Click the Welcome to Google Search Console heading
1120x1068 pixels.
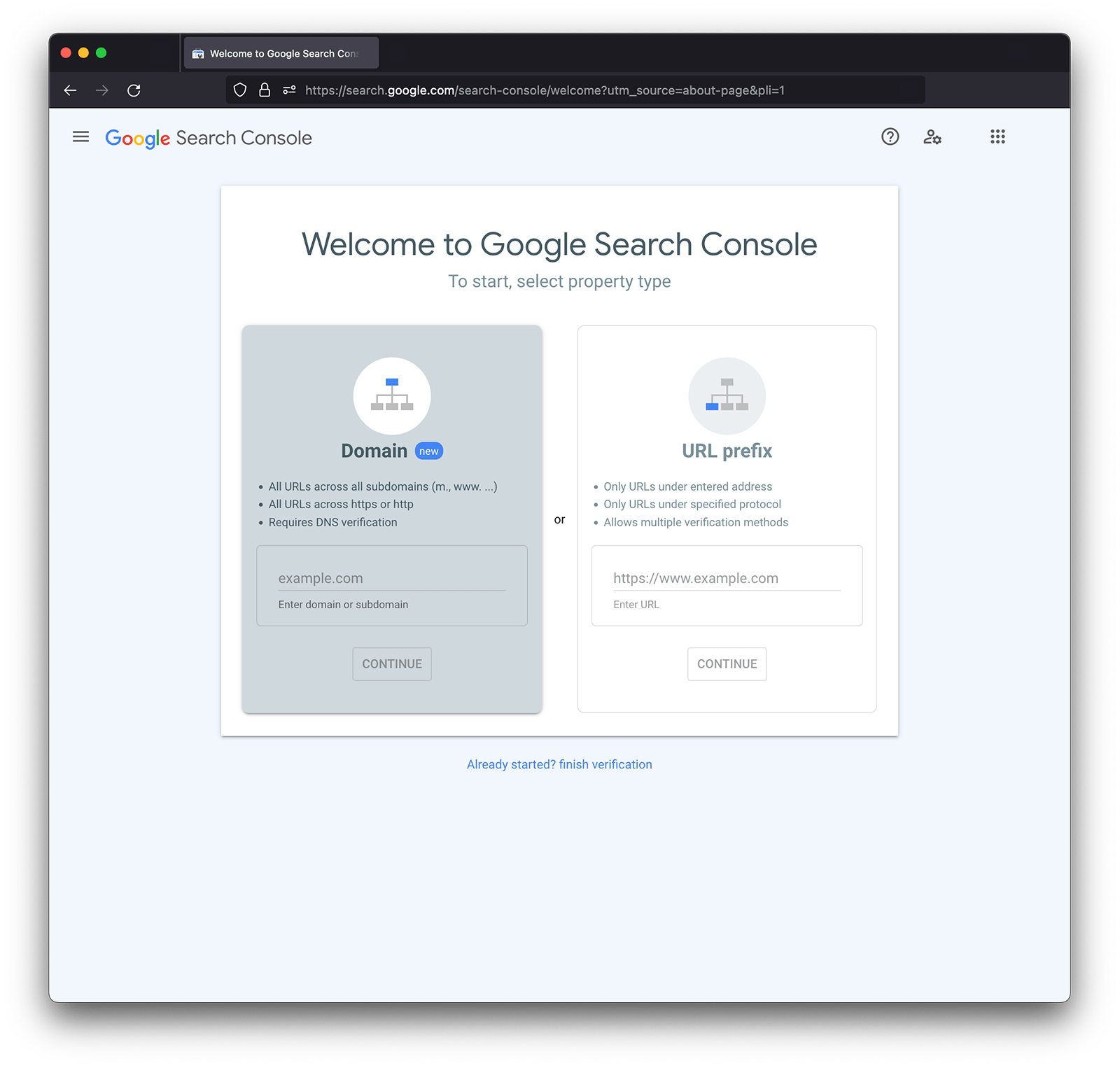pyautogui.click(x=559, y=245)
